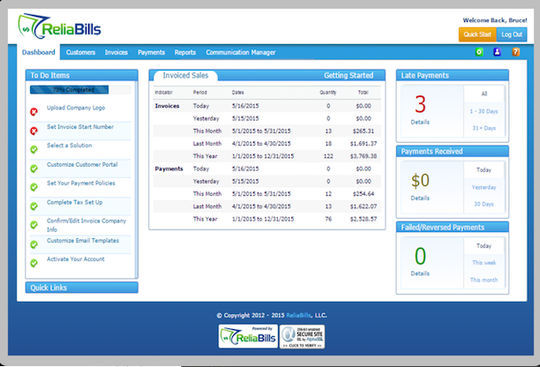Image resolution: width=540 pixels, height=367 pixels.
Task: Click the $1,622.07 payments Last Month total
Action: [363, 206]
